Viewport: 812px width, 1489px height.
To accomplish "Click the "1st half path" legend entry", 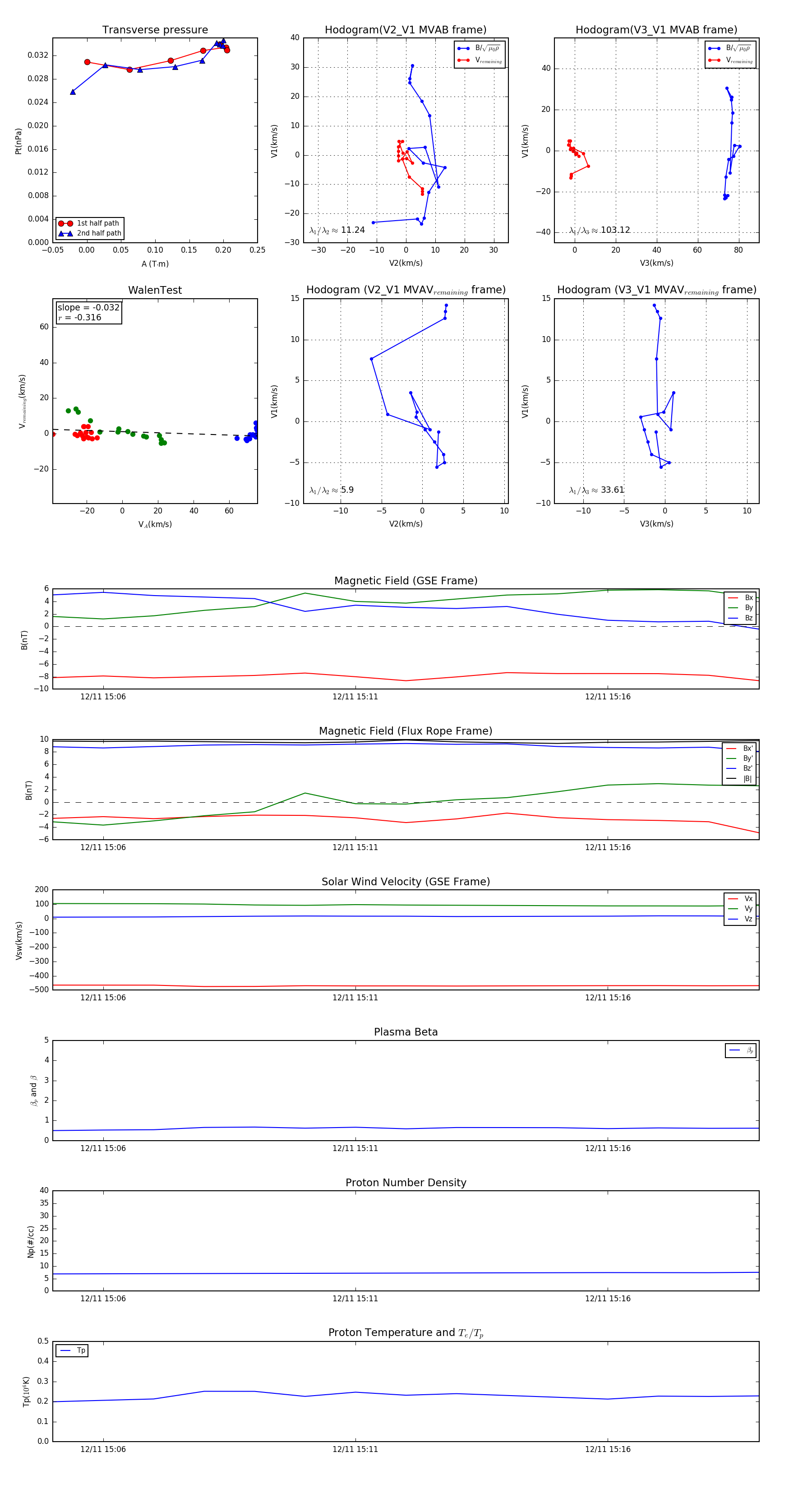I will [90, 223].
